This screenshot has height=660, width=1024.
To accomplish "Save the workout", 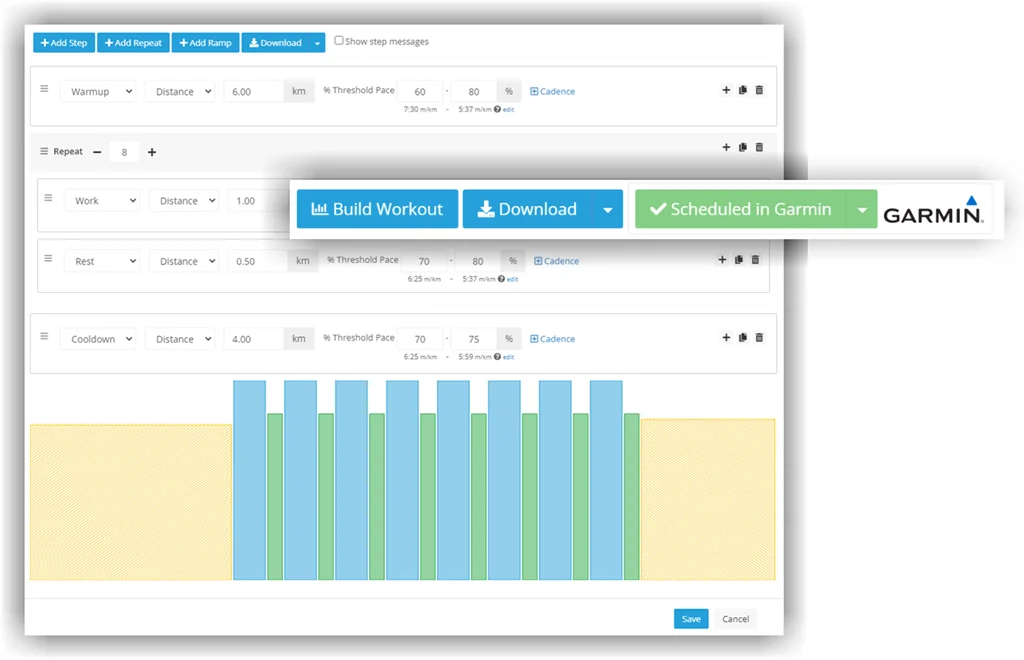I will (690, 619).
